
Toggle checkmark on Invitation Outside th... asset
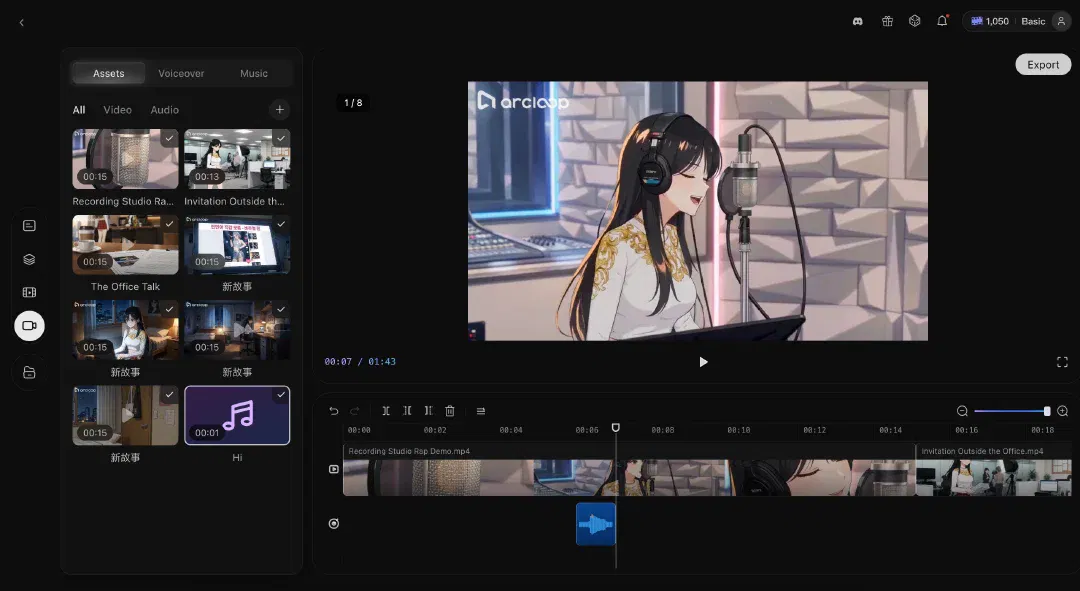280,138
